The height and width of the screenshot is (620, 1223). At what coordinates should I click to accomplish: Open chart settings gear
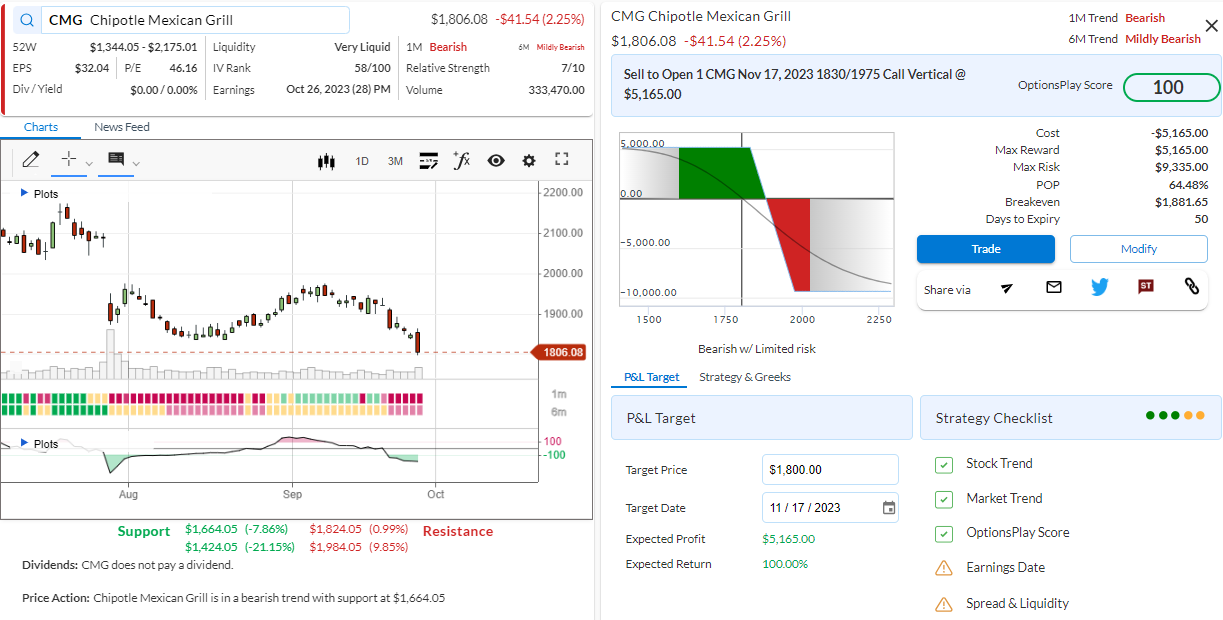click(x=529, y=160)
